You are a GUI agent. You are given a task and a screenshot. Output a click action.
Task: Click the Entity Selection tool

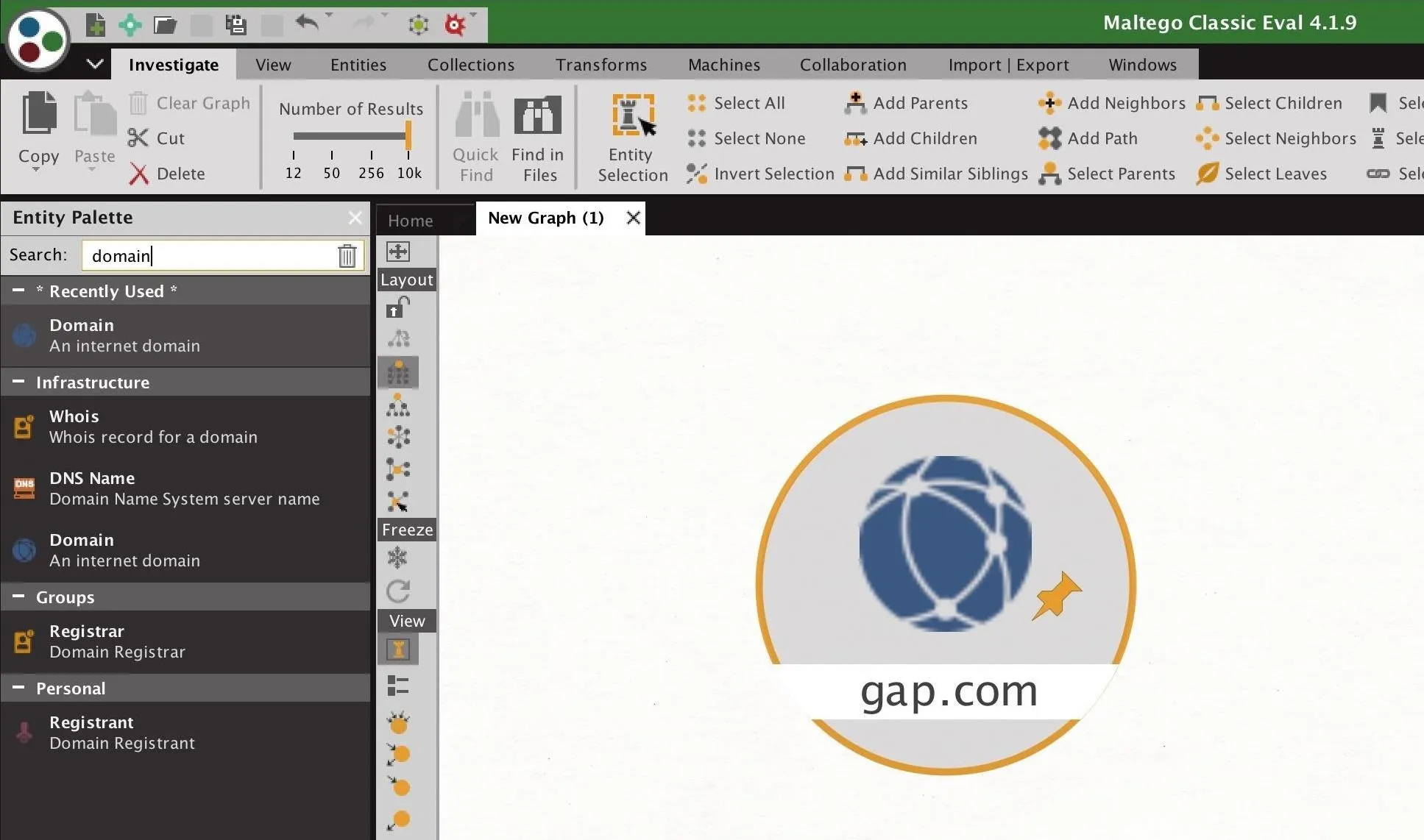click(632, 137)
